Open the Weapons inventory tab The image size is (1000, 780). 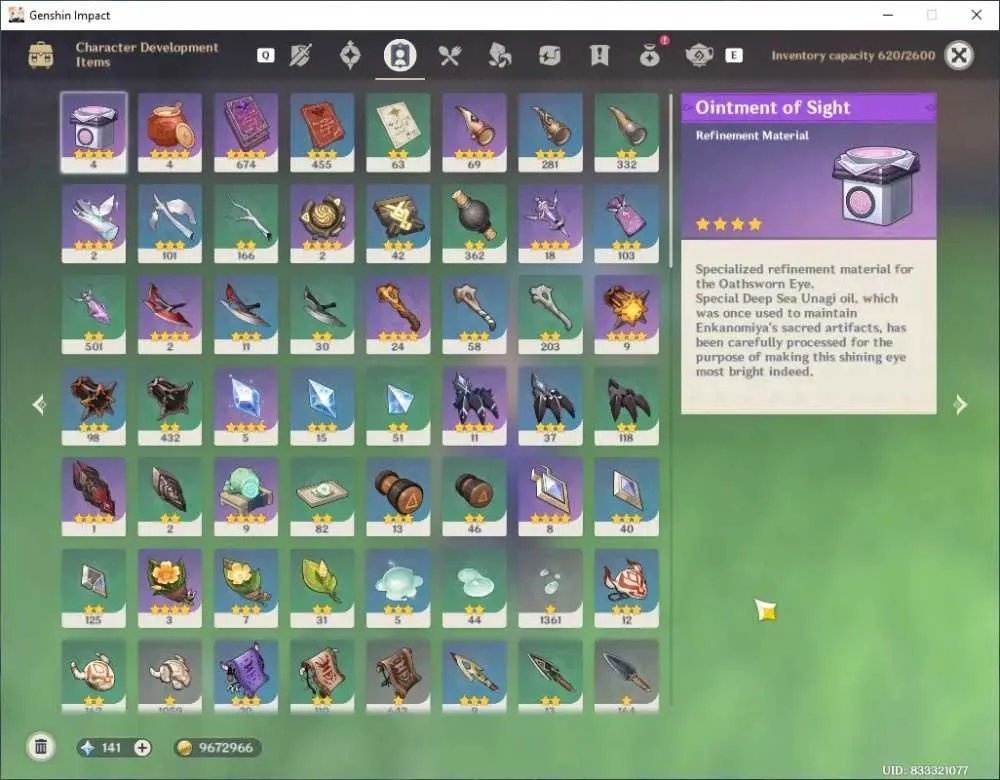[x=300, y=55]
